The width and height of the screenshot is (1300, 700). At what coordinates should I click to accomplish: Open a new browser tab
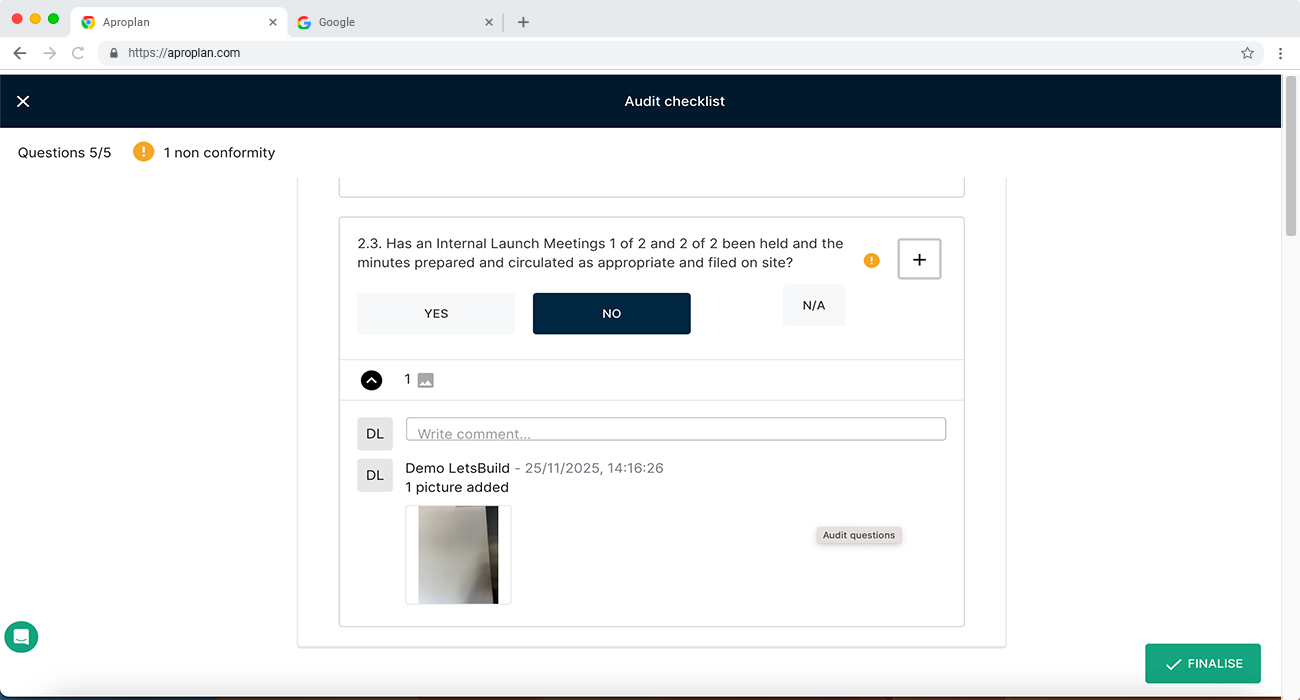click(x=523, y=22)
